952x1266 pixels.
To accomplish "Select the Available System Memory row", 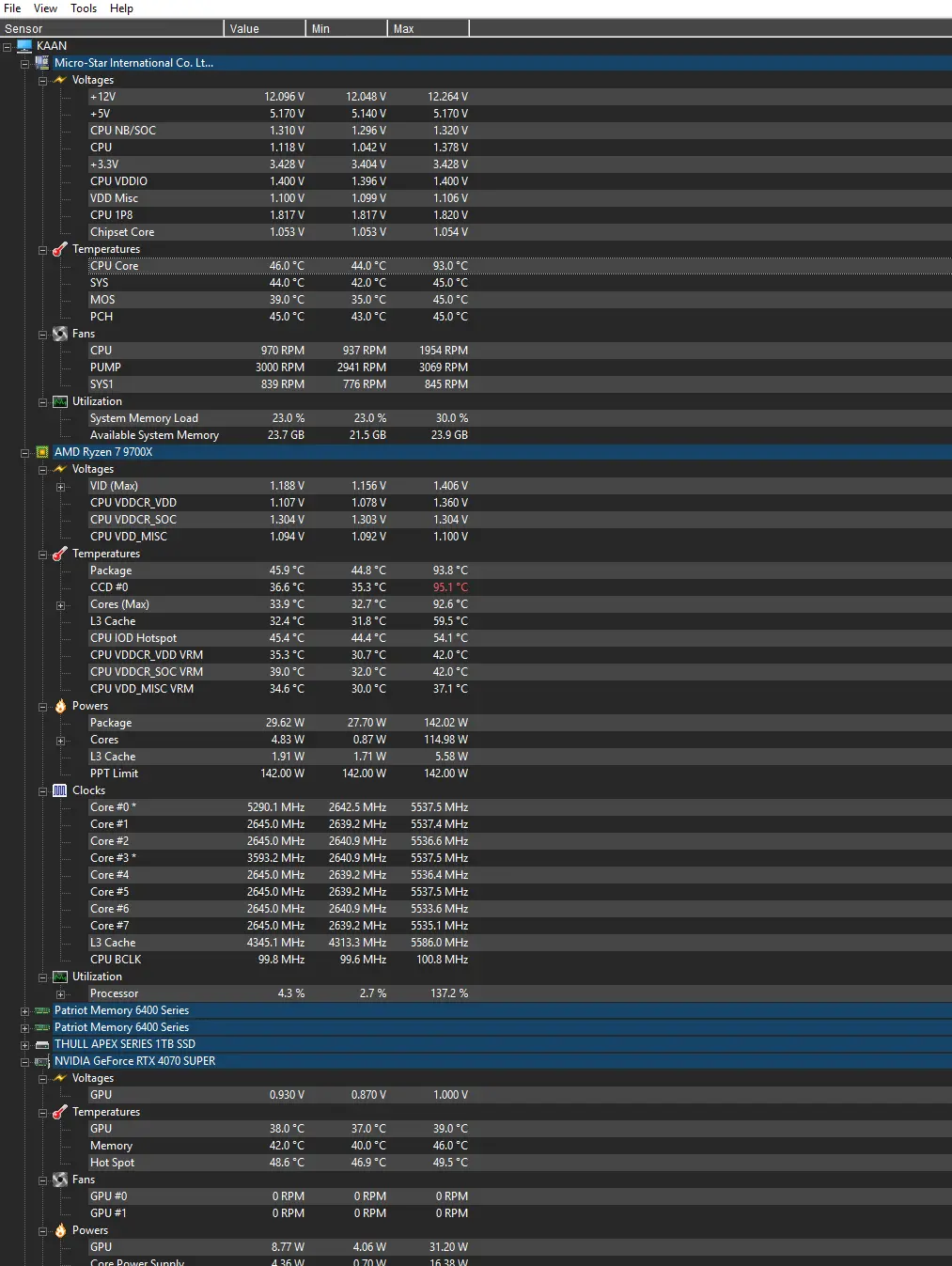I will 520,435.
